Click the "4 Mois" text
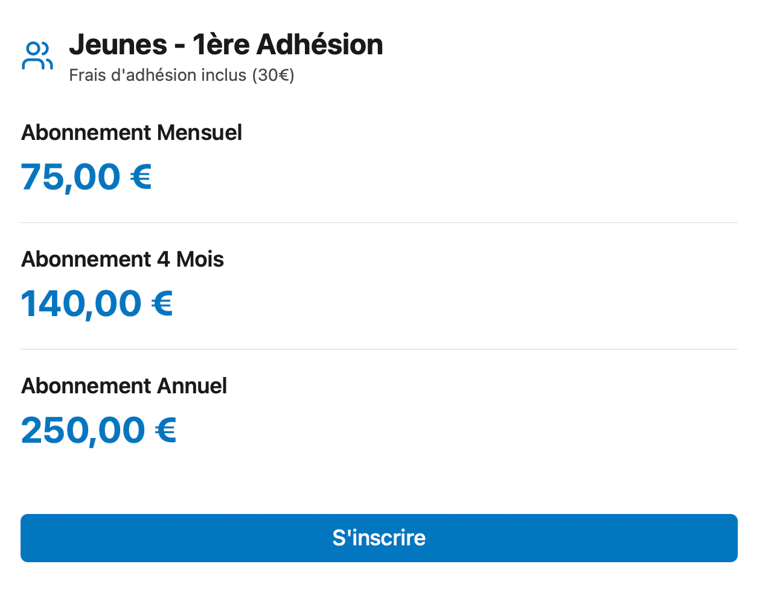 (x=190, y=260)
